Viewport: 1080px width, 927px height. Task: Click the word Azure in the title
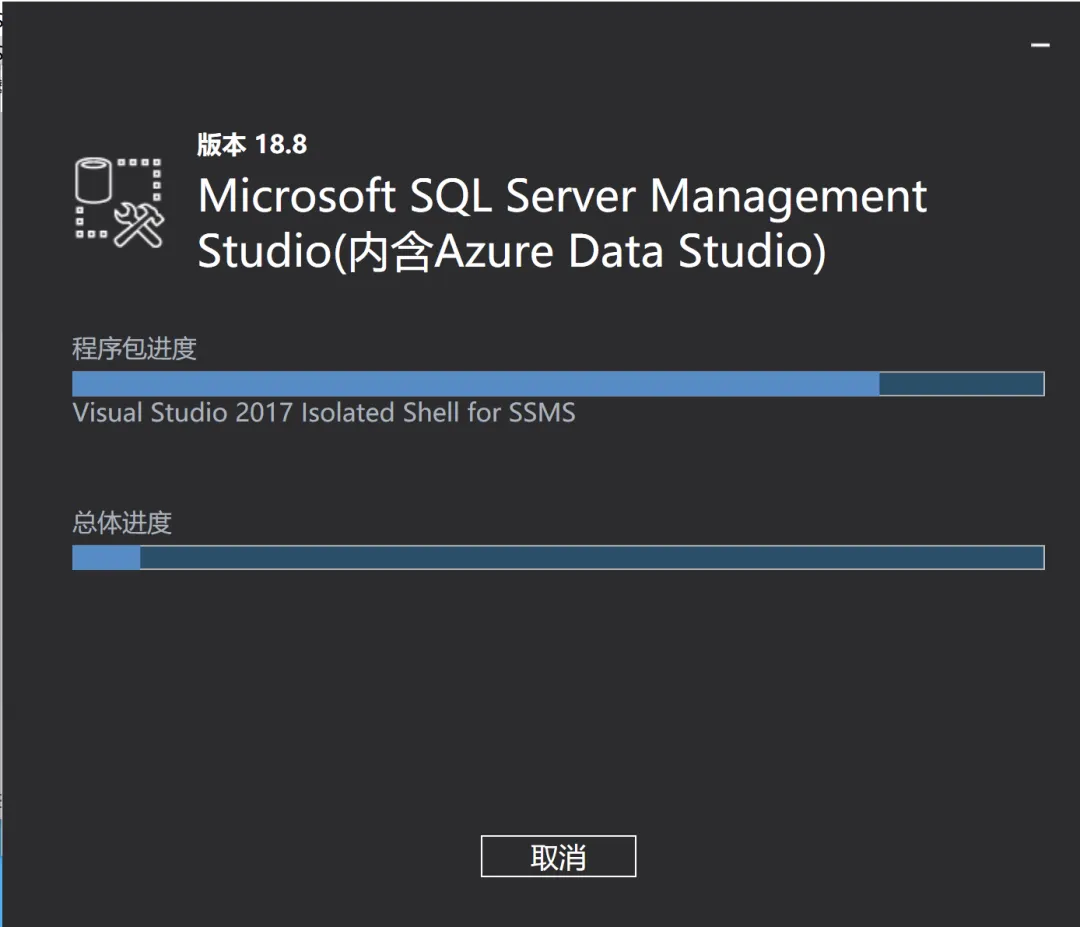[x=495, y=251]
